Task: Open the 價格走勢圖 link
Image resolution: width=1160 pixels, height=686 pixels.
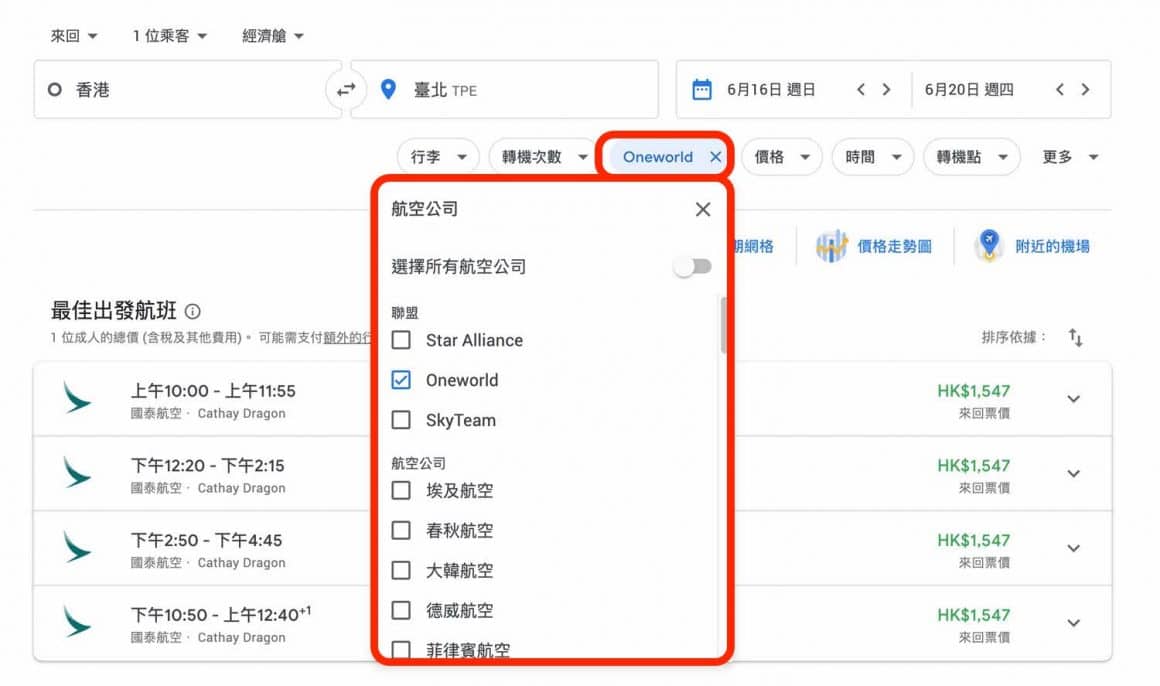Action: point(894,246)
